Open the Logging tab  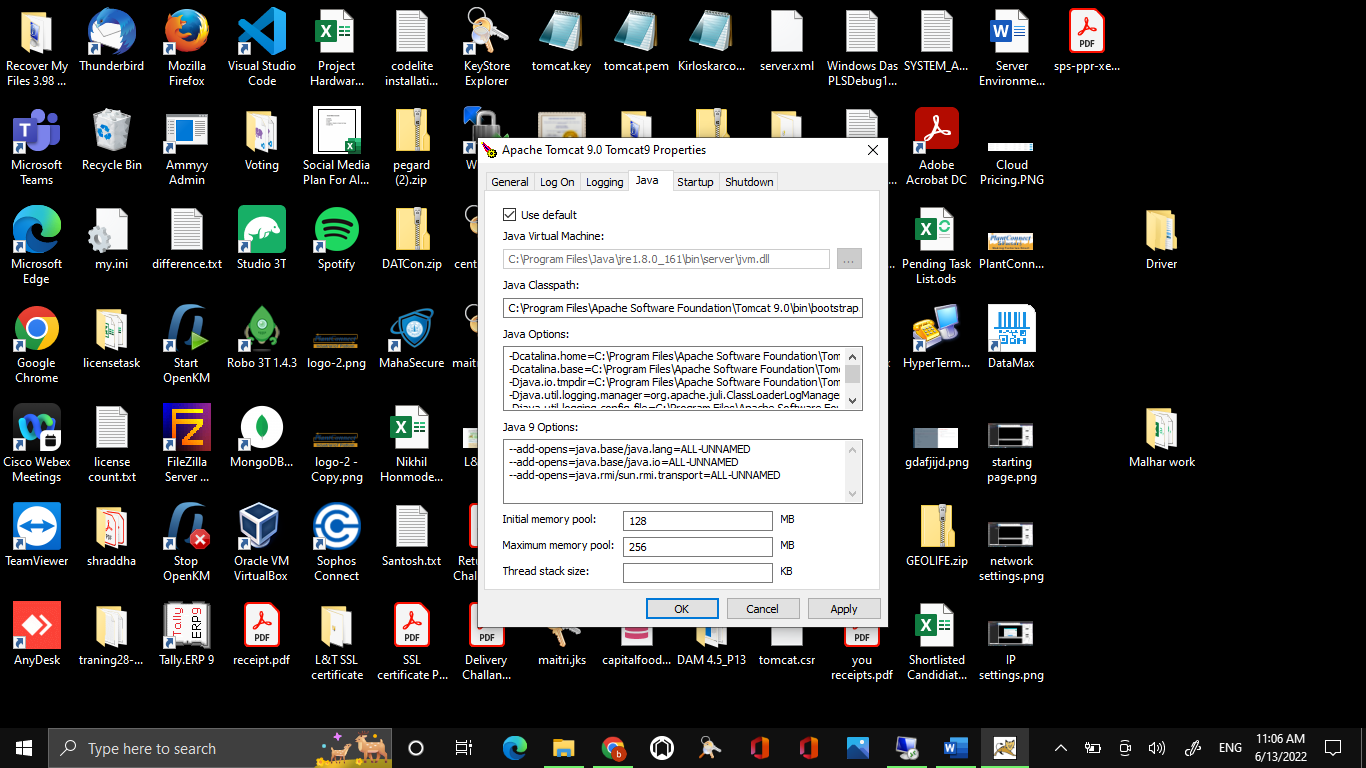pos(605,182)
